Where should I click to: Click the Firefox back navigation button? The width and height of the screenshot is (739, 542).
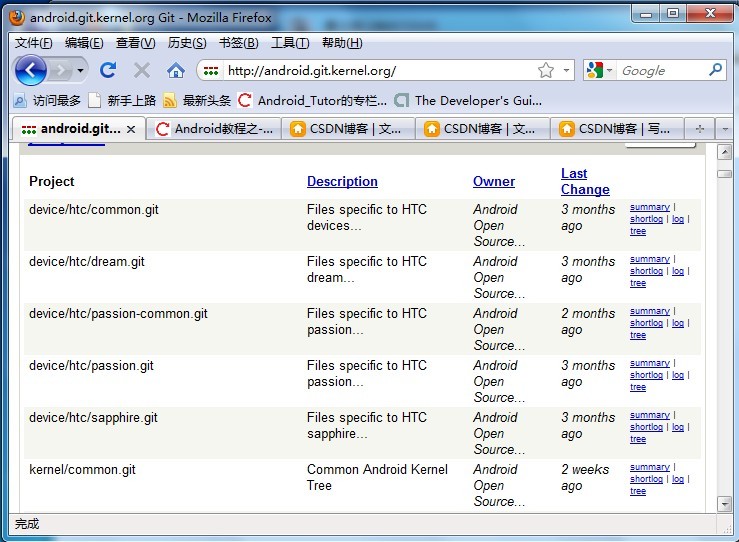click(x=31, y=71)
